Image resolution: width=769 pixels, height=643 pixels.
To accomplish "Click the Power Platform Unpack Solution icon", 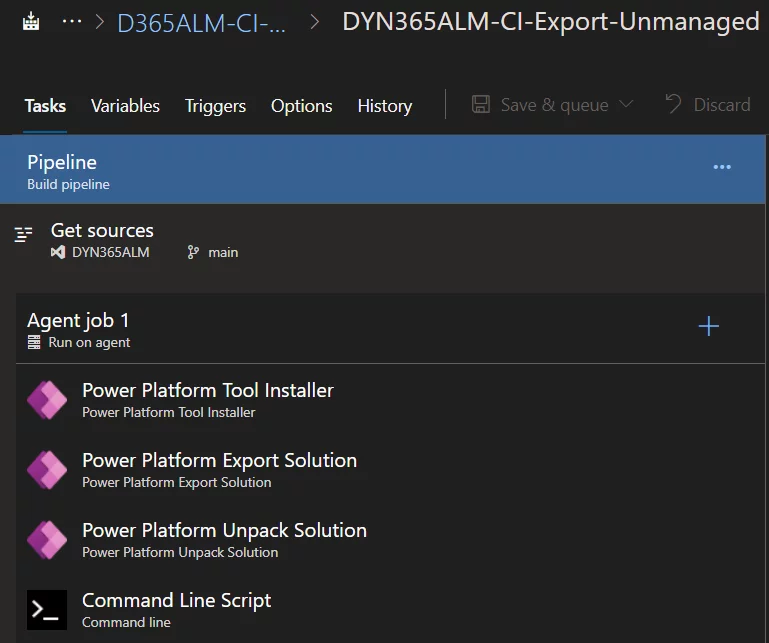I will tap(47, 540).
